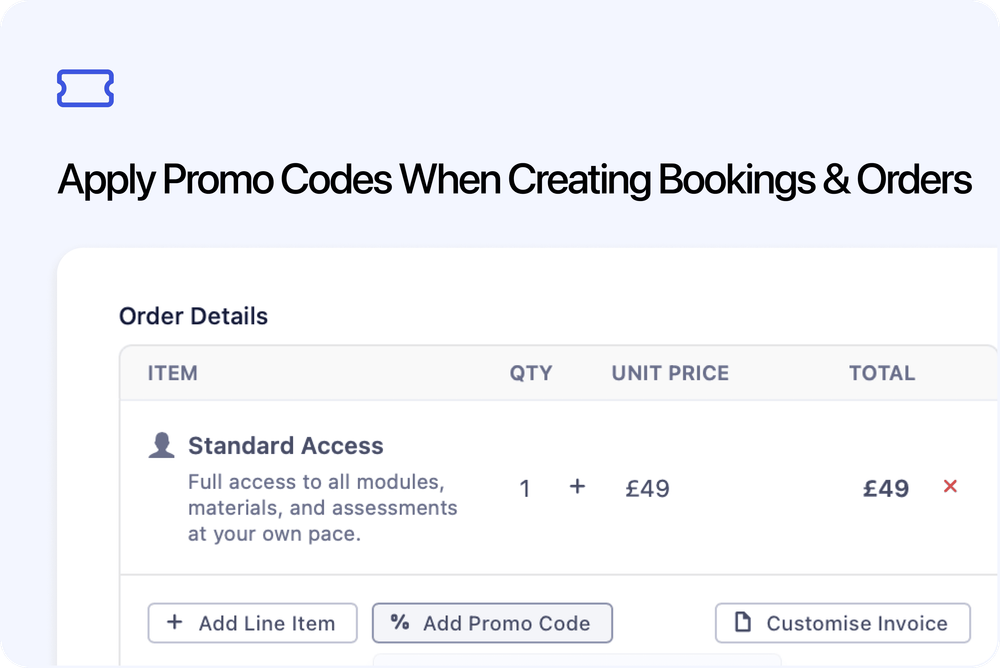This screenshot has height=668, width=1000.
Task: Increase Standard Access quantity with the plus stepper
Action: (577, 487)
